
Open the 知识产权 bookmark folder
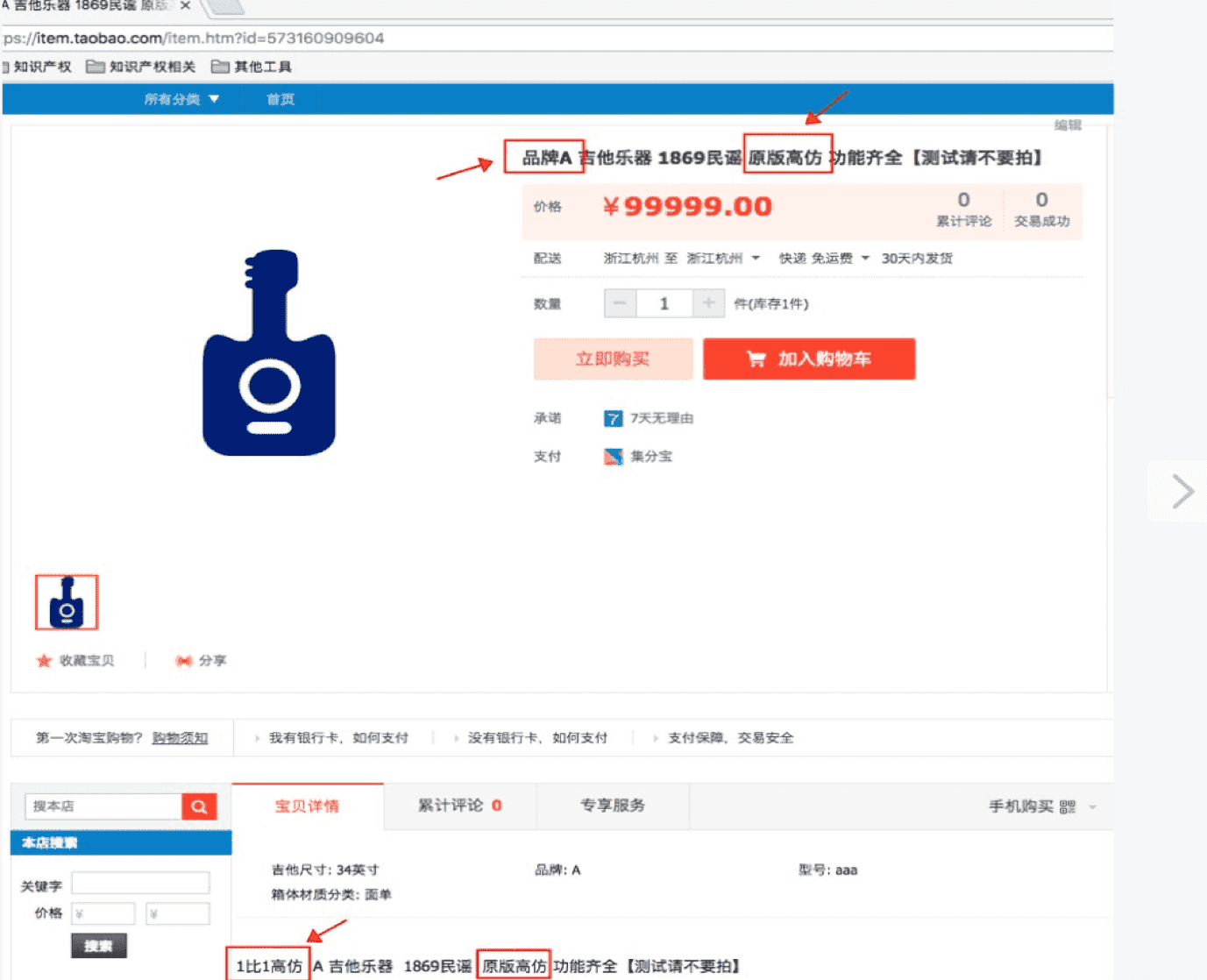tap(37, 67)
